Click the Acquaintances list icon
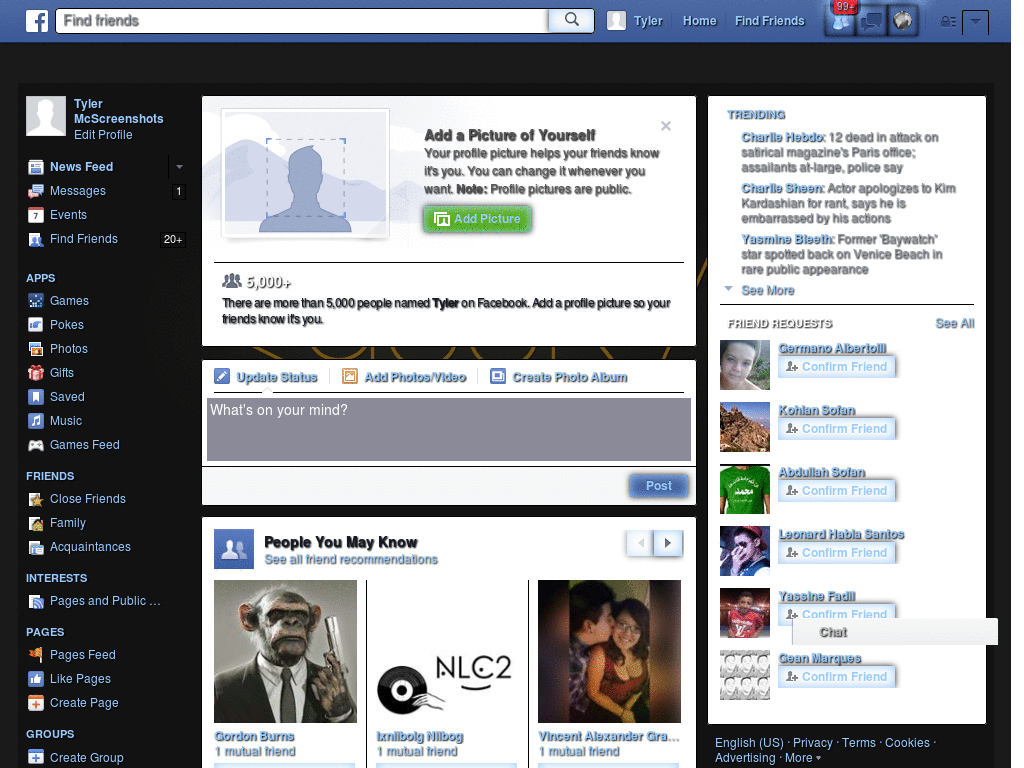 click(36, 547)
